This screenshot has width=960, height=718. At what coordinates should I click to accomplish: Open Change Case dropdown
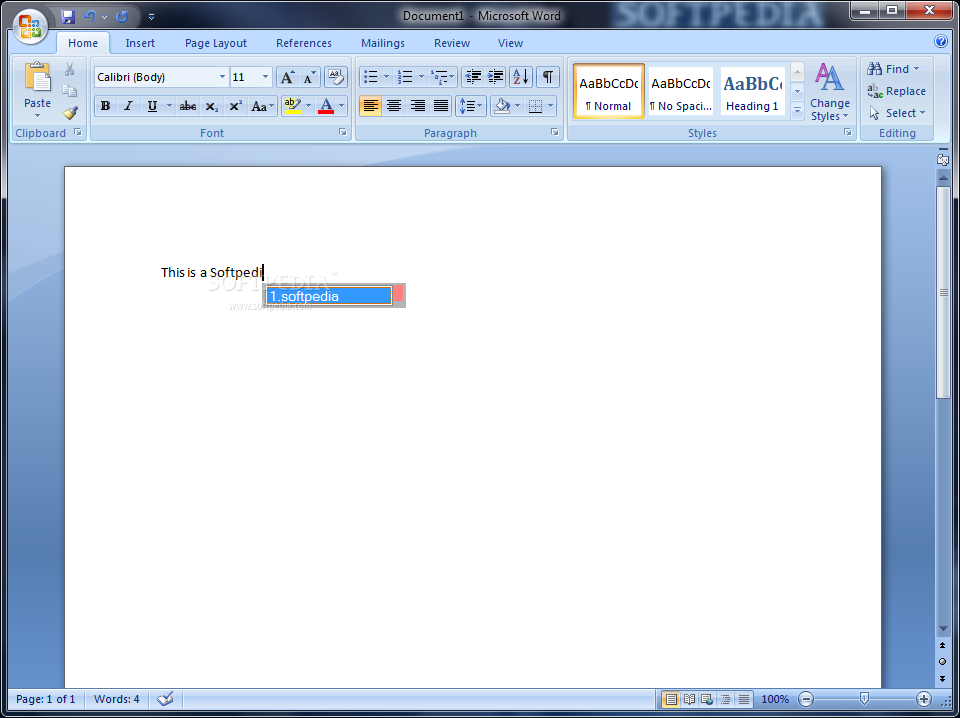click(x=263, y=107)
